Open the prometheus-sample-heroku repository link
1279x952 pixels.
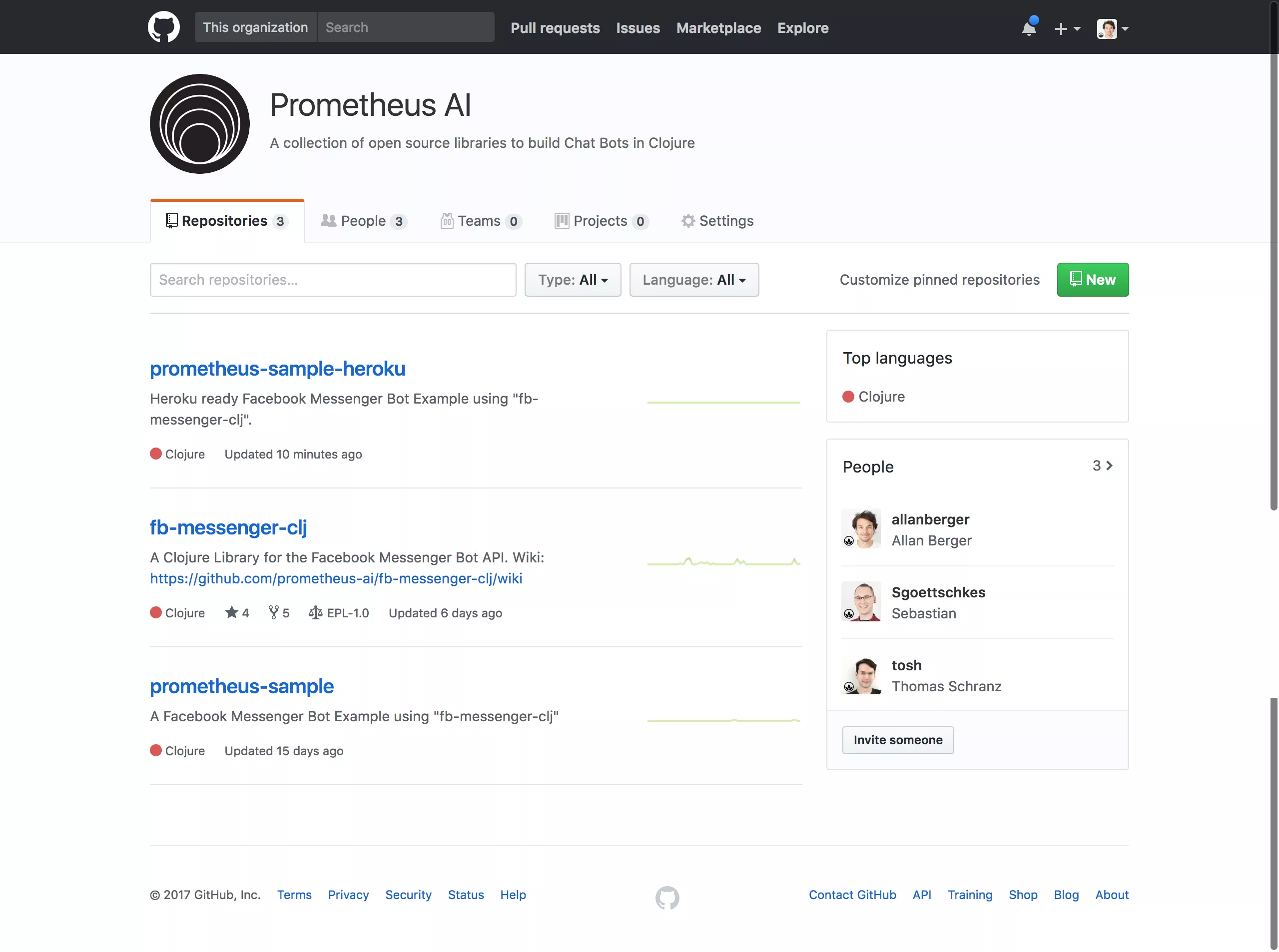(x=277, y=368)
